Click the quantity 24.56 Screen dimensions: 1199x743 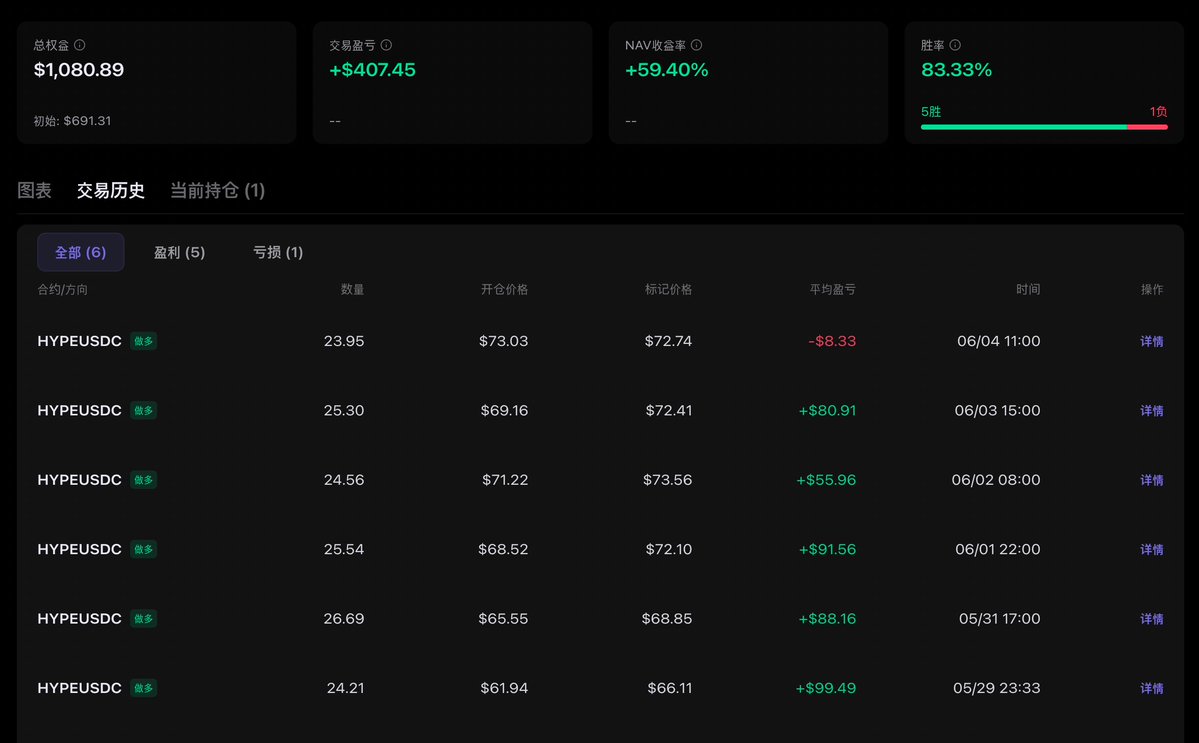[344, 480]
